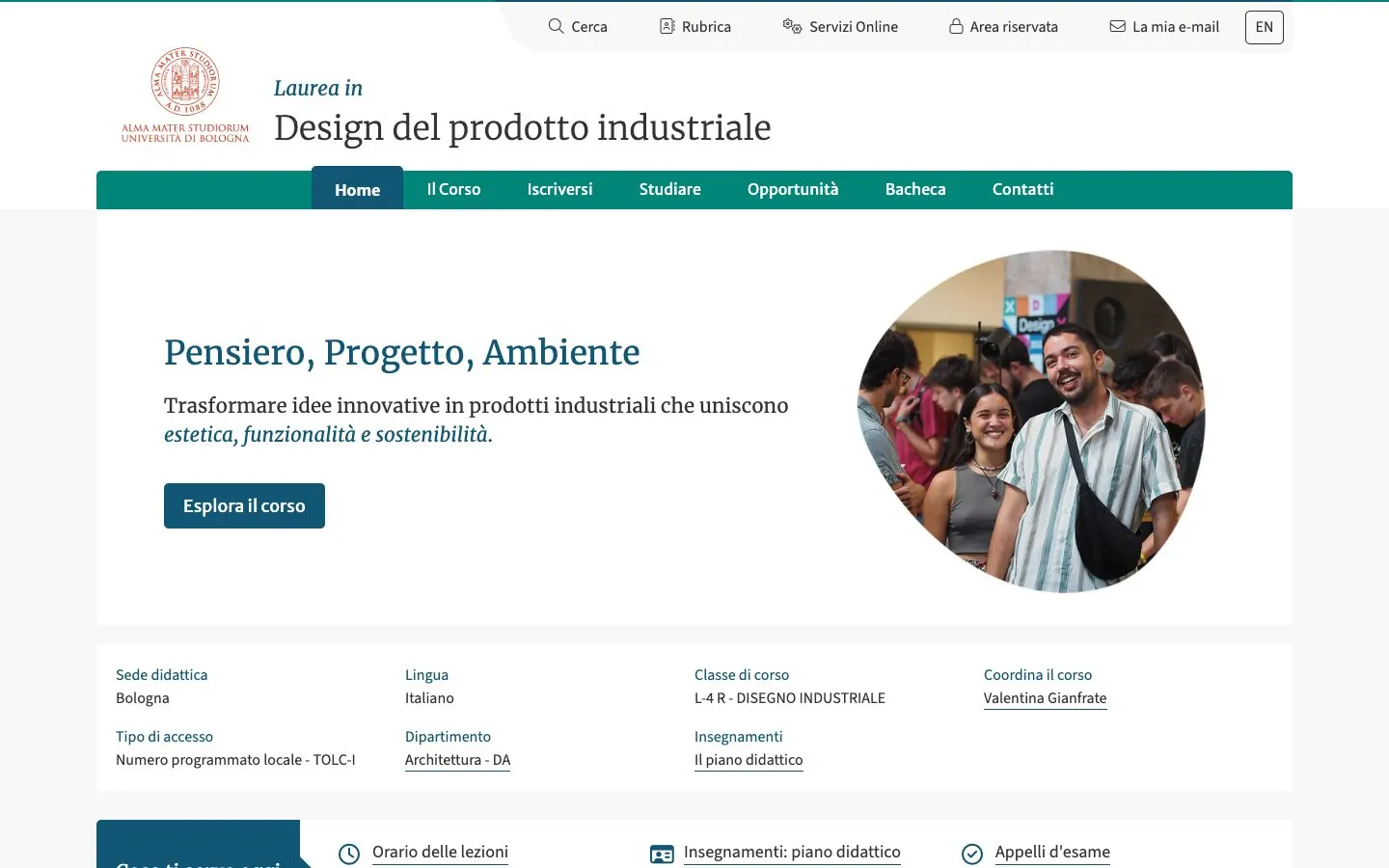Image resolution: width=1389 pixels, height=868 pixels.
Task: Open the Il Corso menu
Action: (x=453, y=189)
